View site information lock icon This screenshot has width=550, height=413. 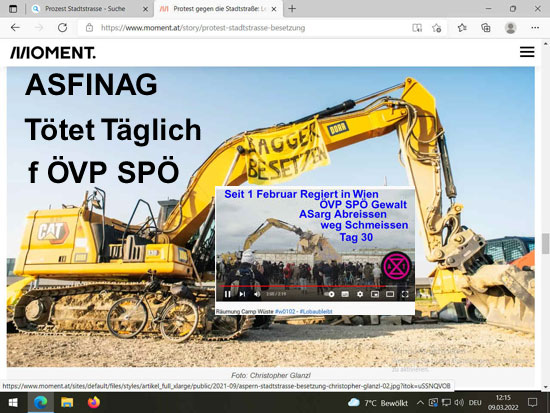[89, 28]
